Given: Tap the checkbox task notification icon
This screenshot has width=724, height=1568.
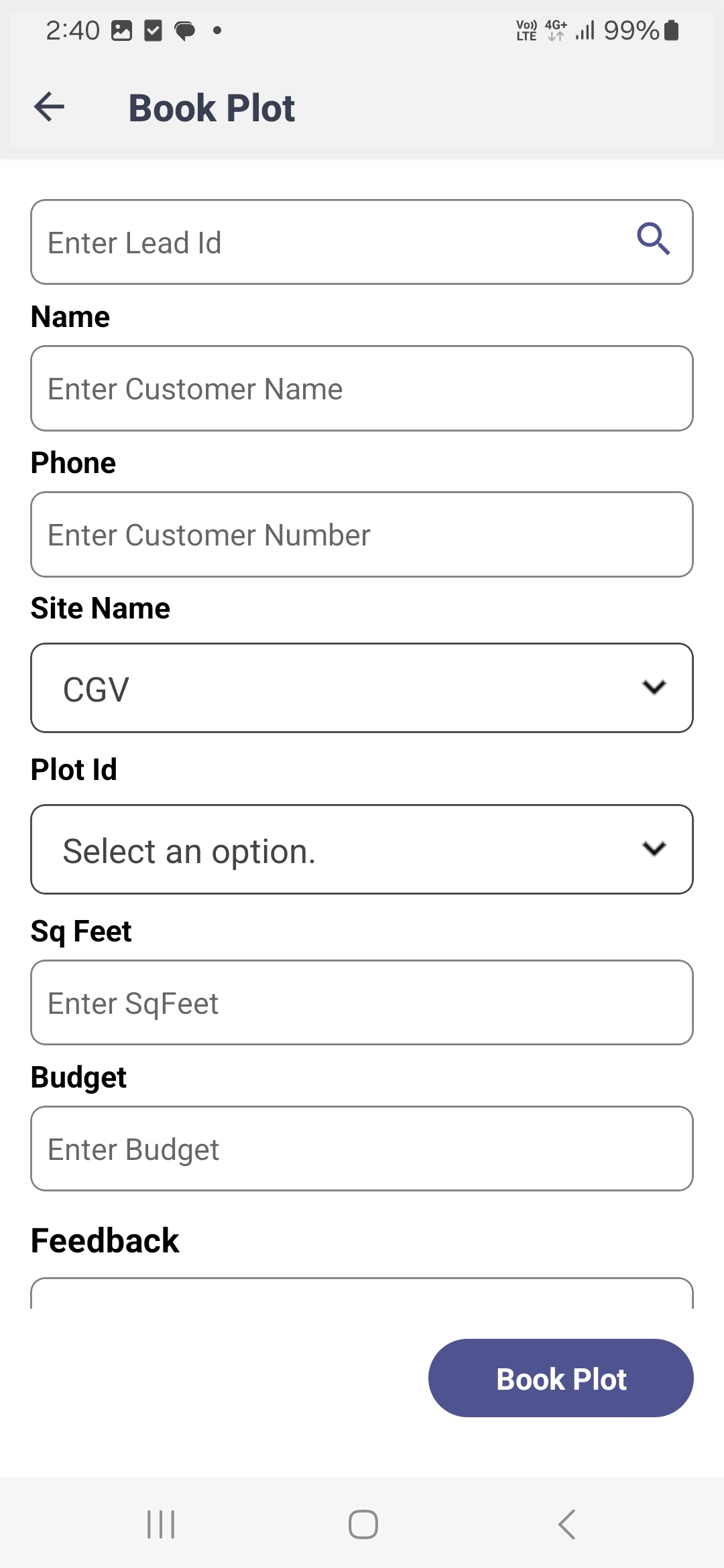Looking at the screenshot, I should coord(154,30).
